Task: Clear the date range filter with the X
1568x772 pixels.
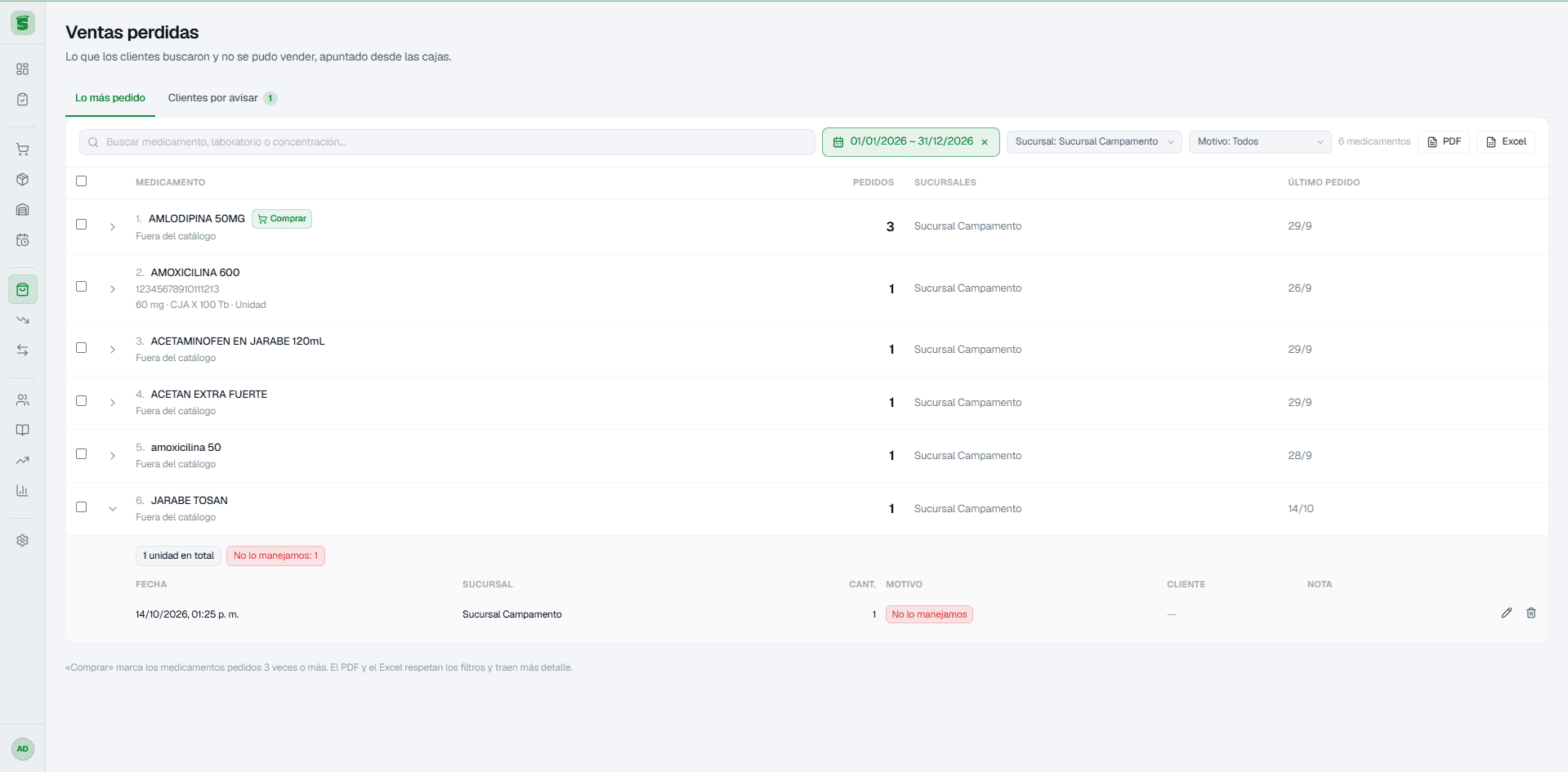Action: coord(985,142)
